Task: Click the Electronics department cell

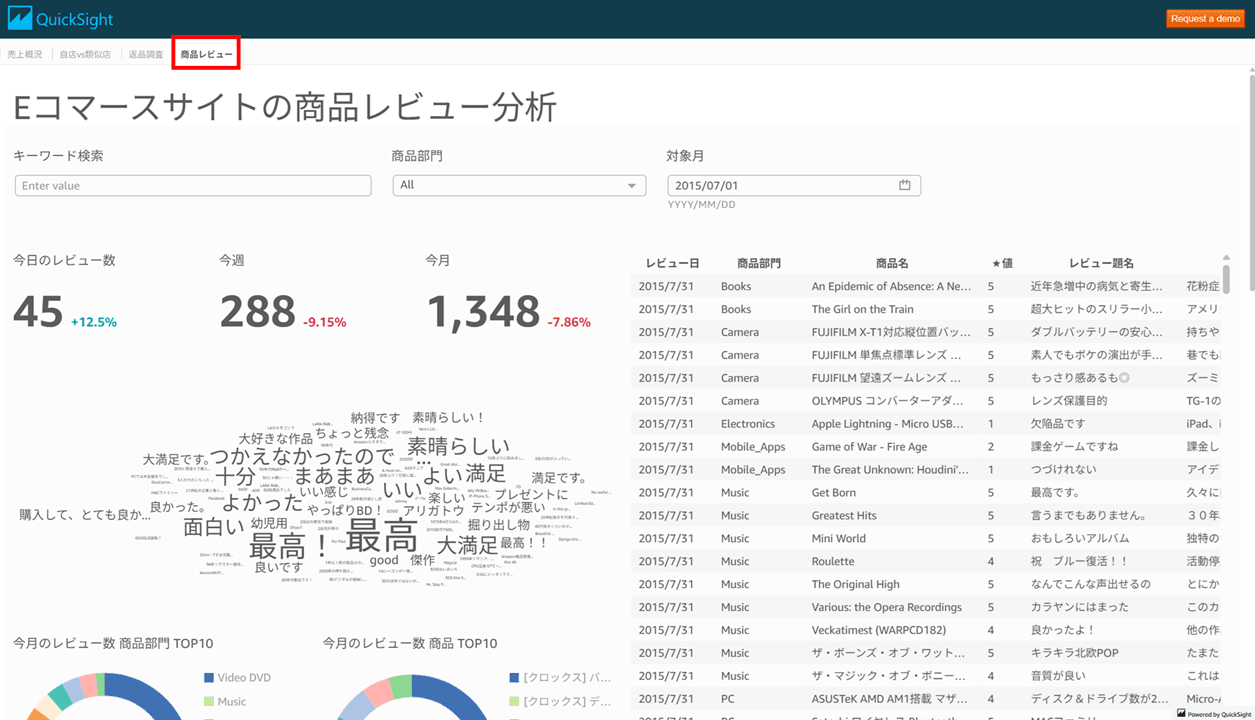Action: tap(748, 424)
